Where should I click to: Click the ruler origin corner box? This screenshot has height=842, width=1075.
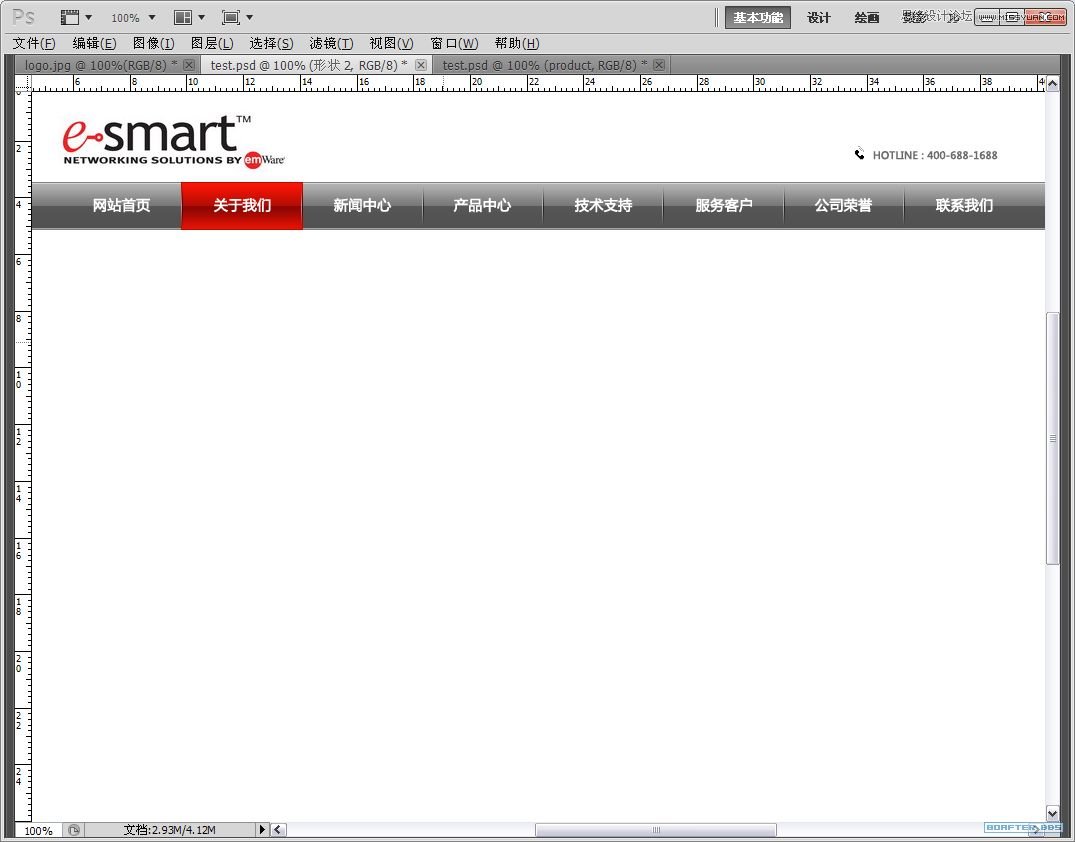[23, 83]
